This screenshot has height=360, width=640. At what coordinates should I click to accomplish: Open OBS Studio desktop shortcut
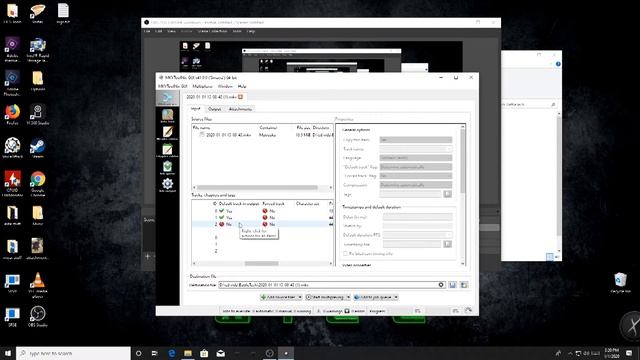pos(38,317)
